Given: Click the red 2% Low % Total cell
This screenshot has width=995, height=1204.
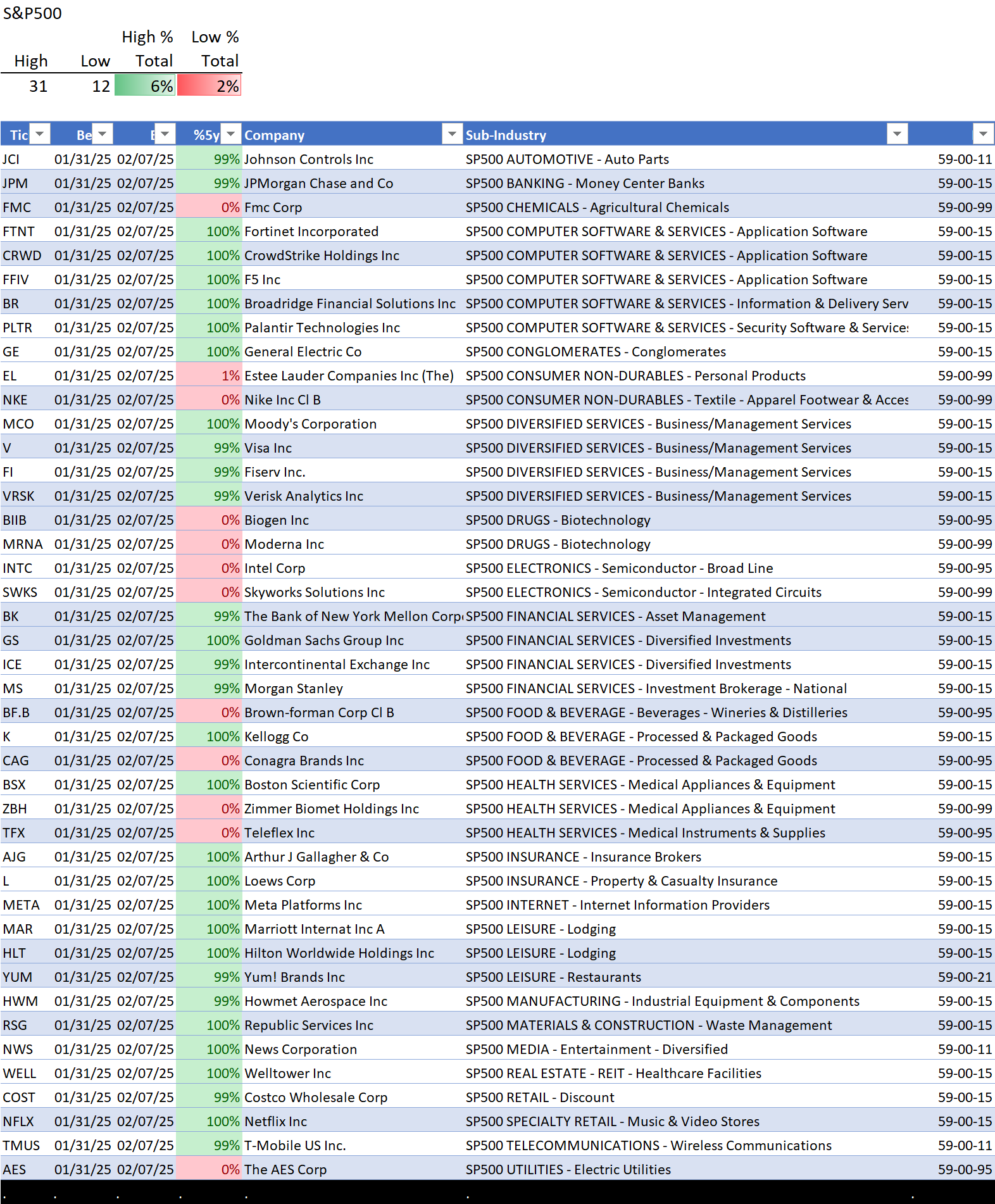Looking at the screenshot, I should 209,85.
